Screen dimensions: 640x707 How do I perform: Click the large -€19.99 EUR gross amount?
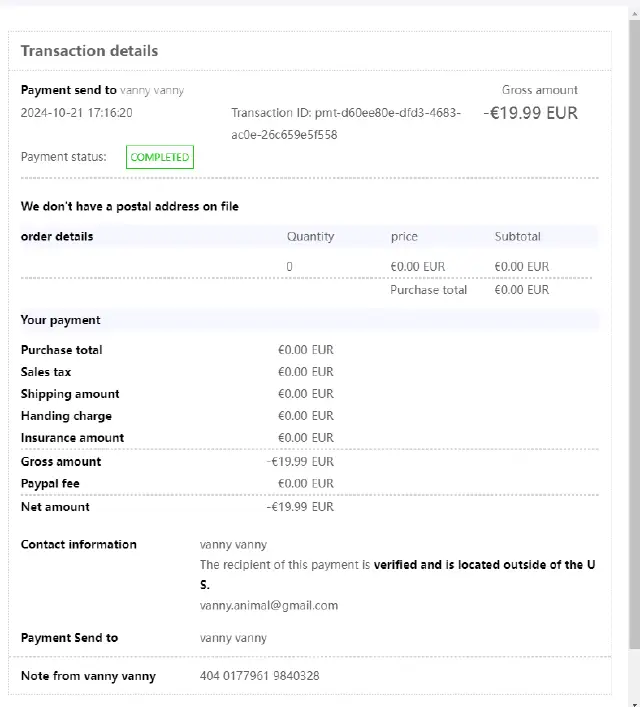point(531,113)
